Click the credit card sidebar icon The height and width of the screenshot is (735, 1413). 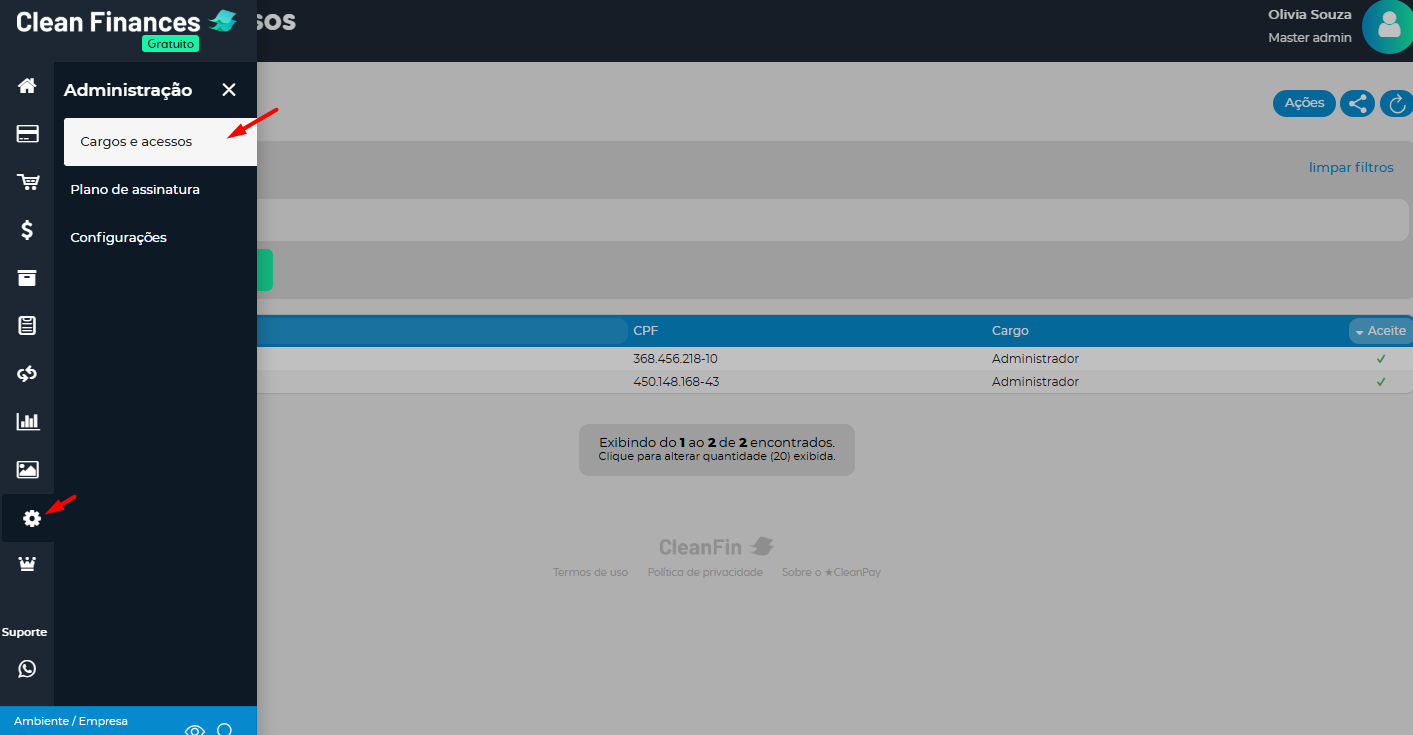pos(27,134)
